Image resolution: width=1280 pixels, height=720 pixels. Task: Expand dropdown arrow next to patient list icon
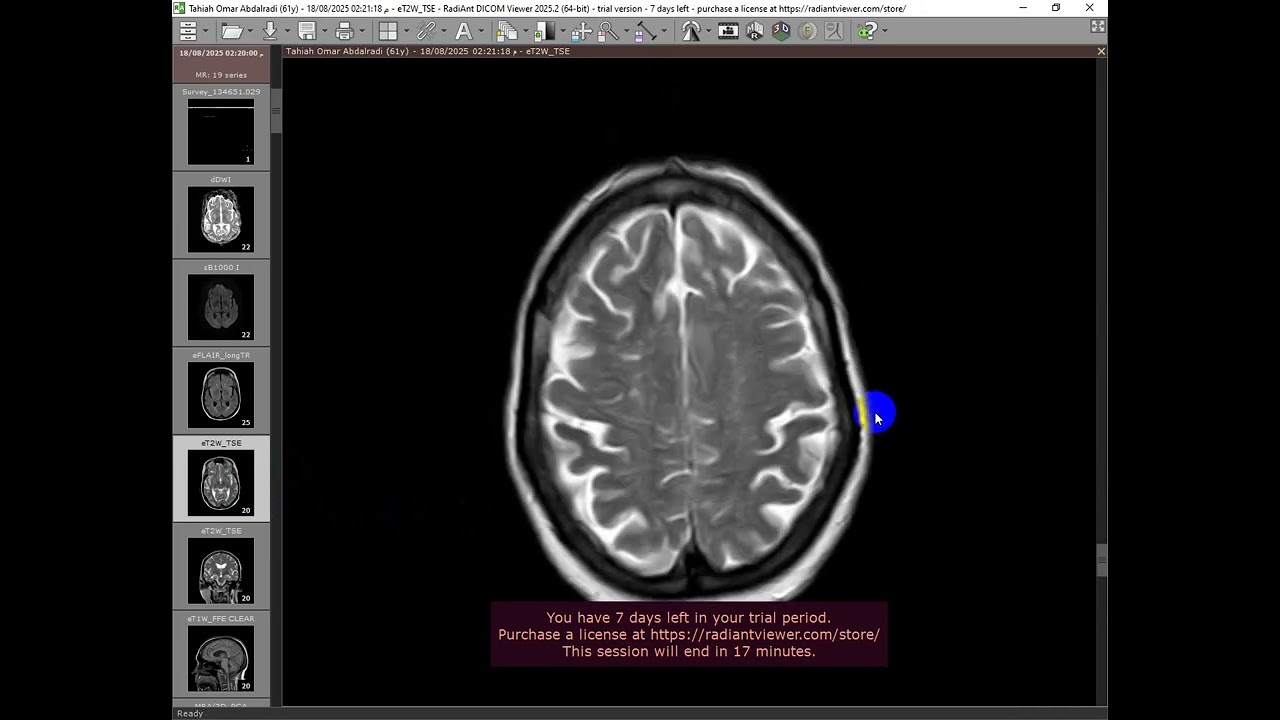(x=206, y=31)
